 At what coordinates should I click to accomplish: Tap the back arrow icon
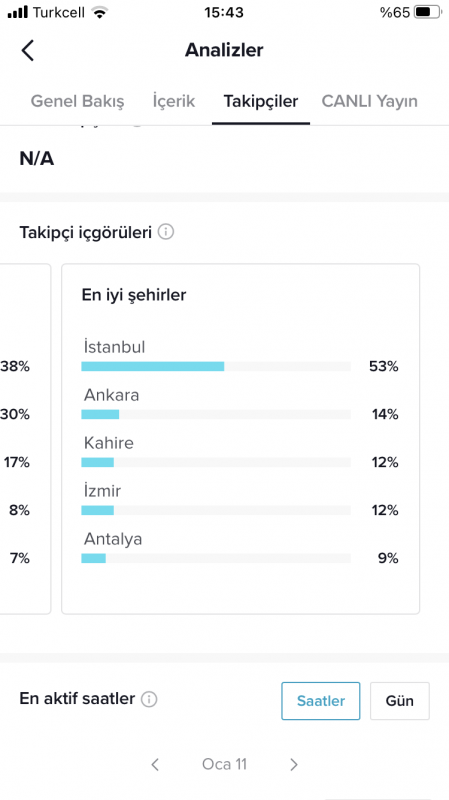[x=28, y=51]
